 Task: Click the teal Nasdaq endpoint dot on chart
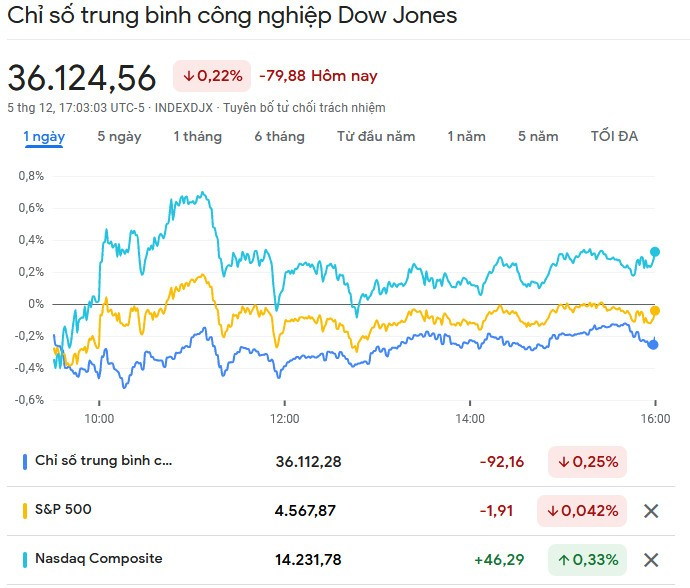click(x=655, y=252)
